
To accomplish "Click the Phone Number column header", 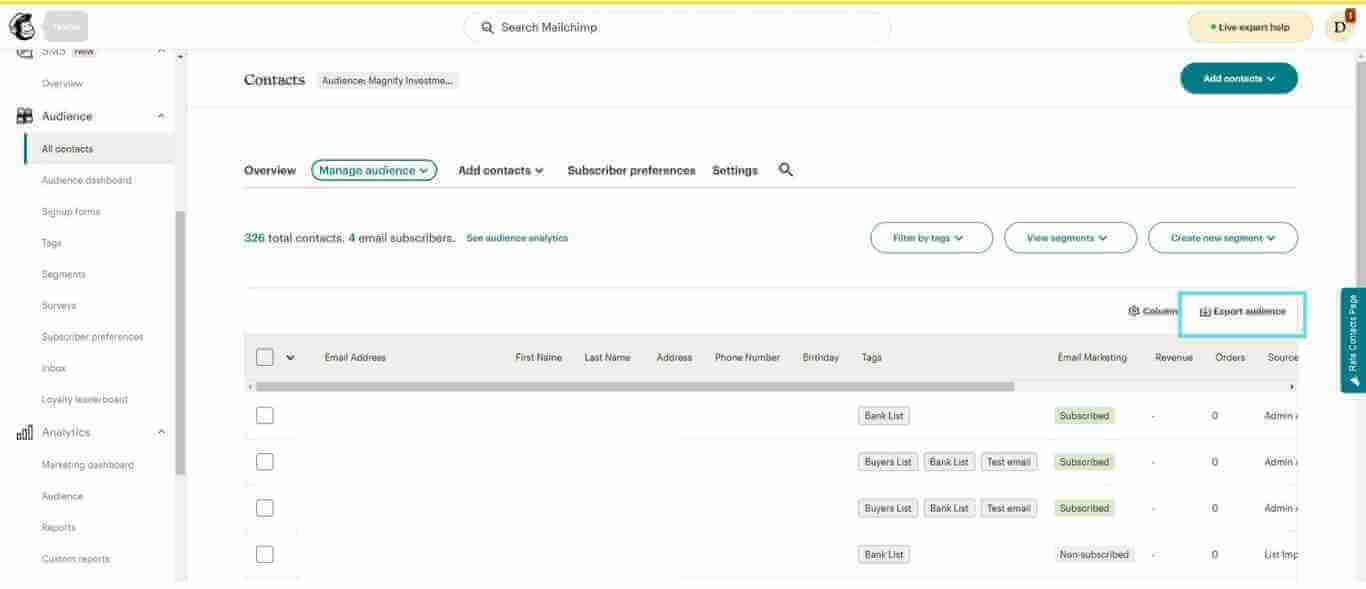I will 747,357.
